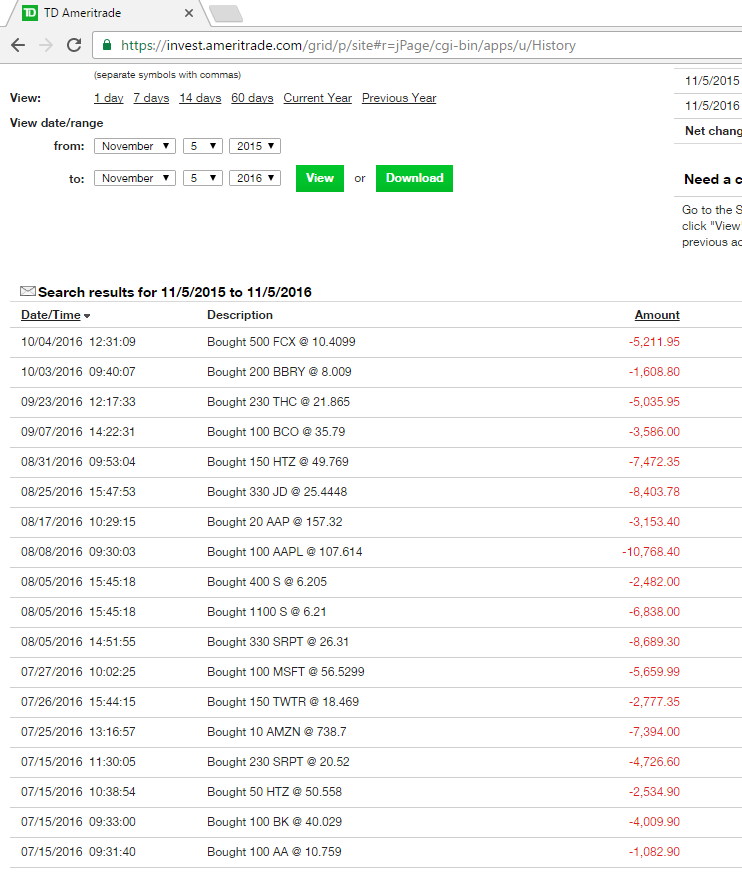This screenshot has height=873, width=742.
Task: Click the 'Bought 100 AAPL @ 107.614' description
Action: (284, 552)
